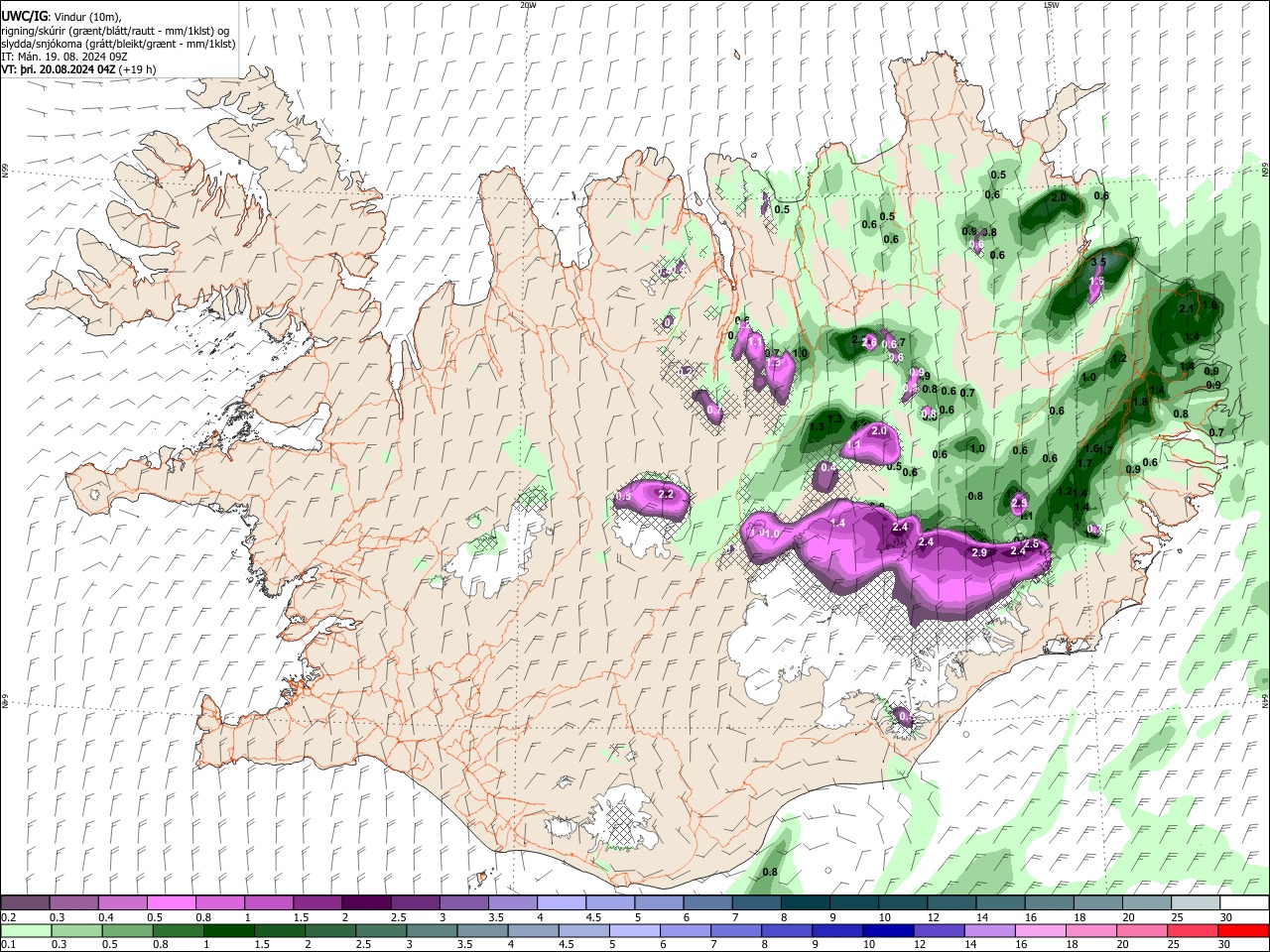Click the 'UWC/IG' title text

pos(23,17)
